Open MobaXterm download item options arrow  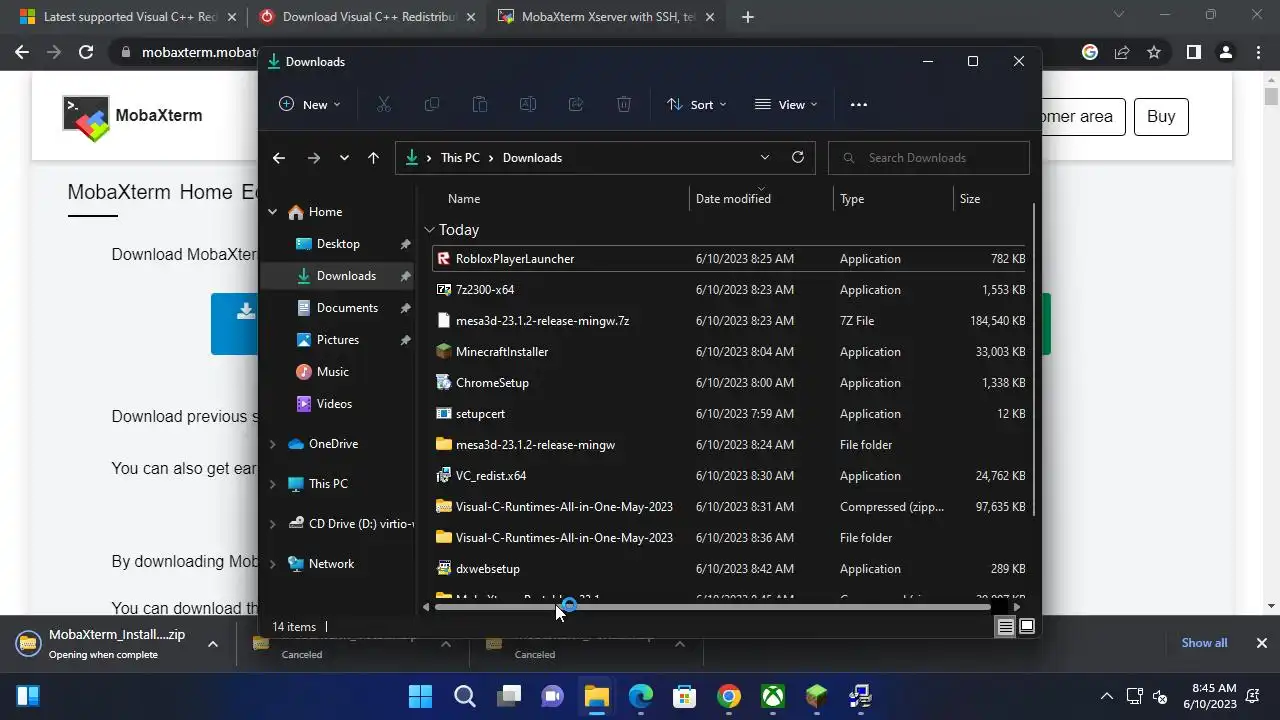click(212, 644)
